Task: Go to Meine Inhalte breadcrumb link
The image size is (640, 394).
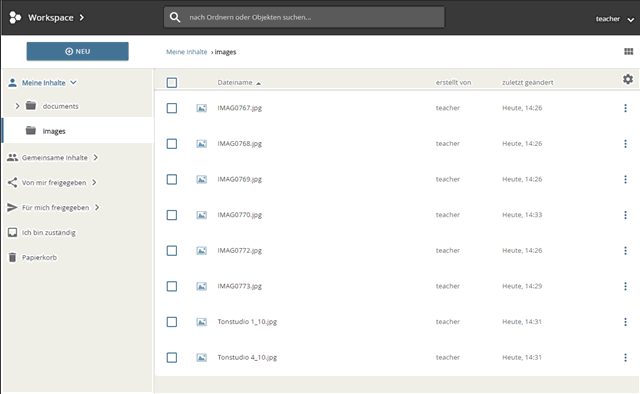Action: [187, 52]
